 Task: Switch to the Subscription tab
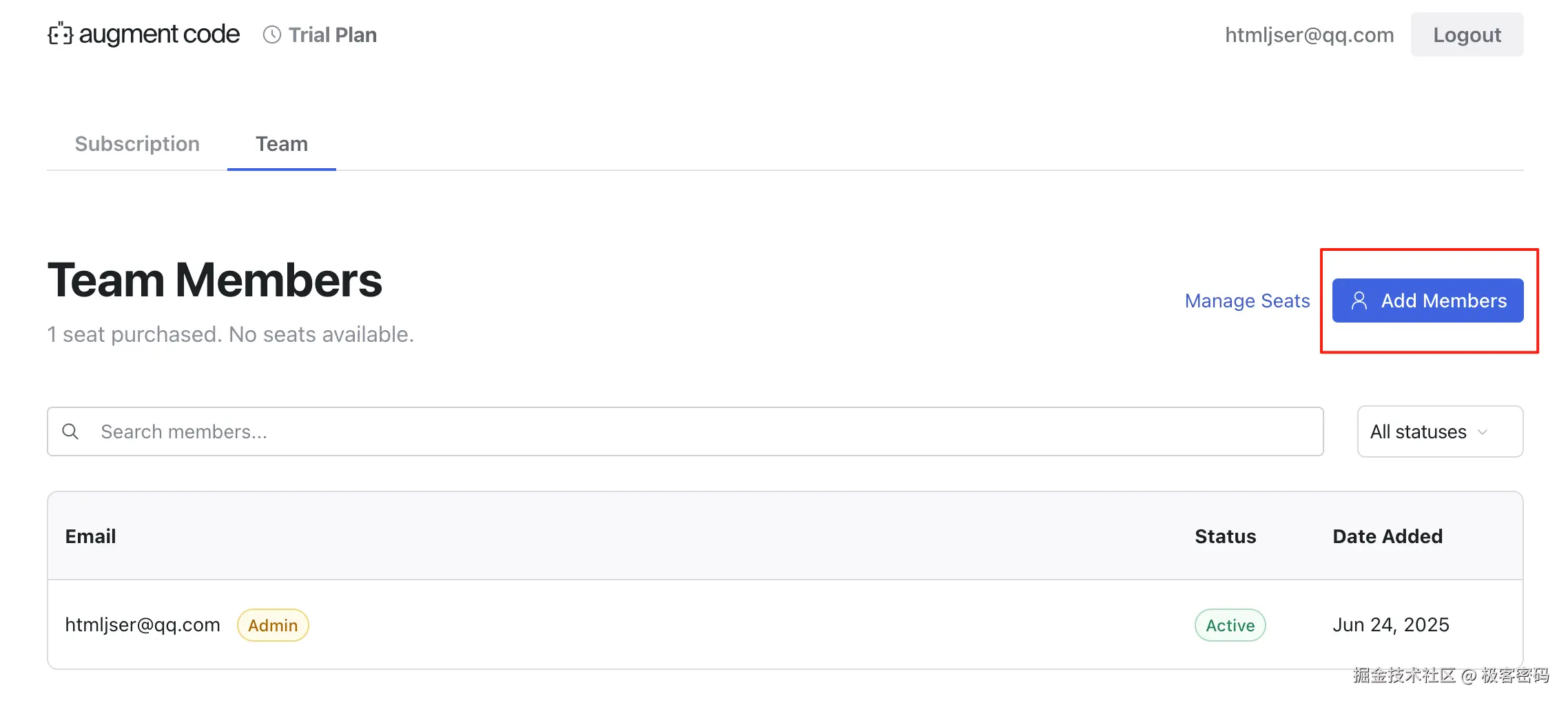pos(137,143)
